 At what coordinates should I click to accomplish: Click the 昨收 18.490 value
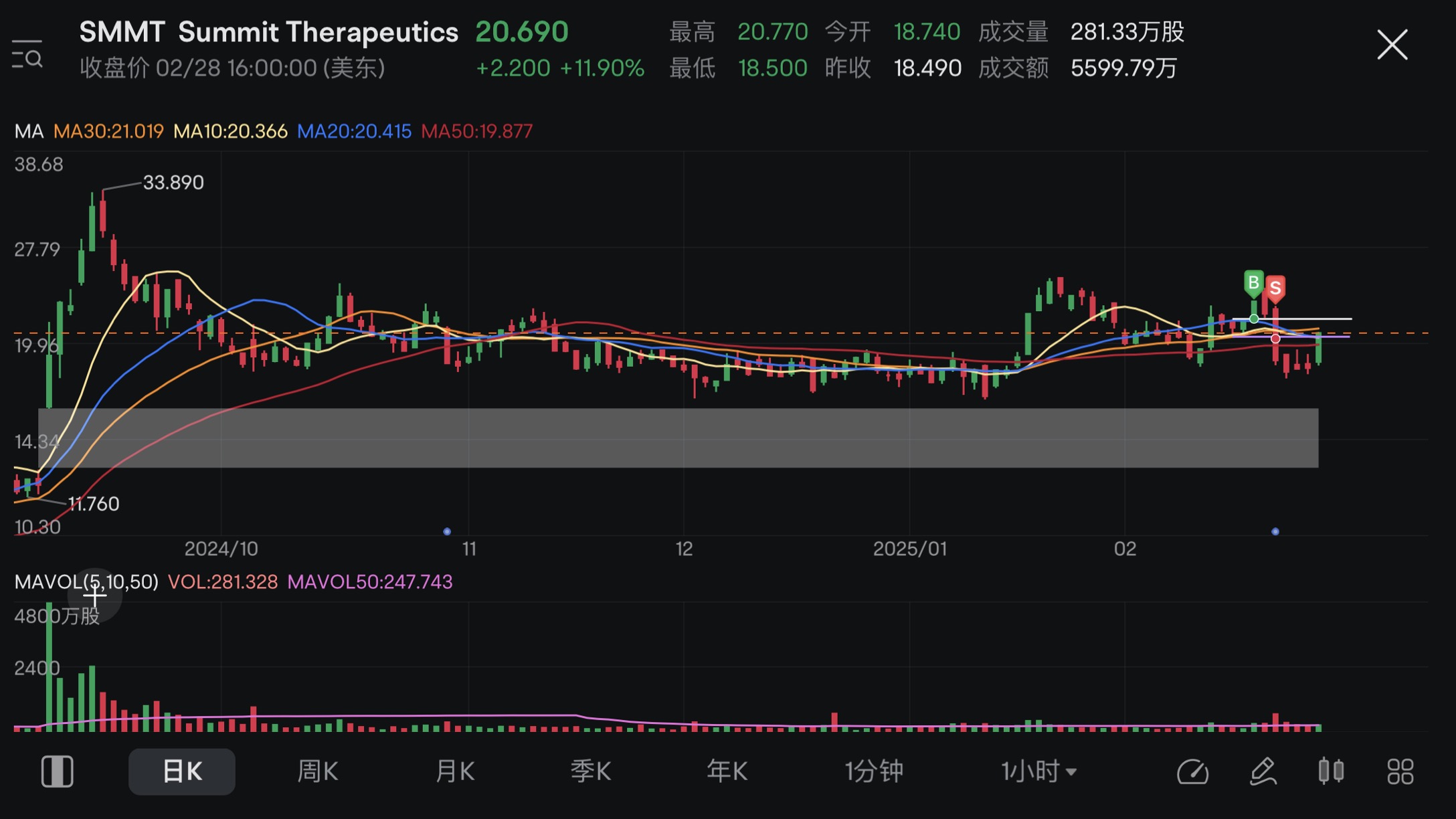coord(893,68)
